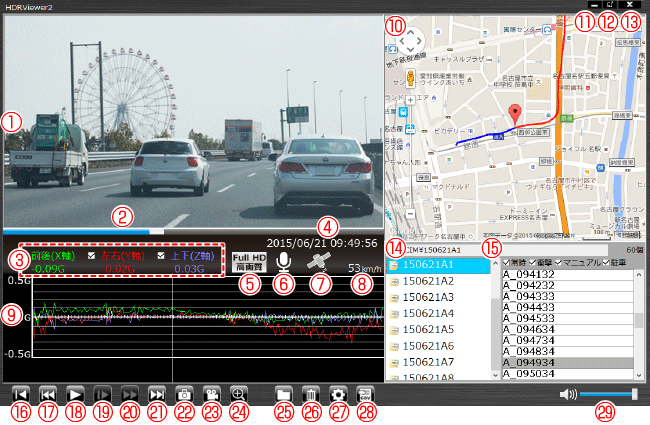The image size is (650, 425).
Task: Select file A_094734
Action: [x=568, y=340]
